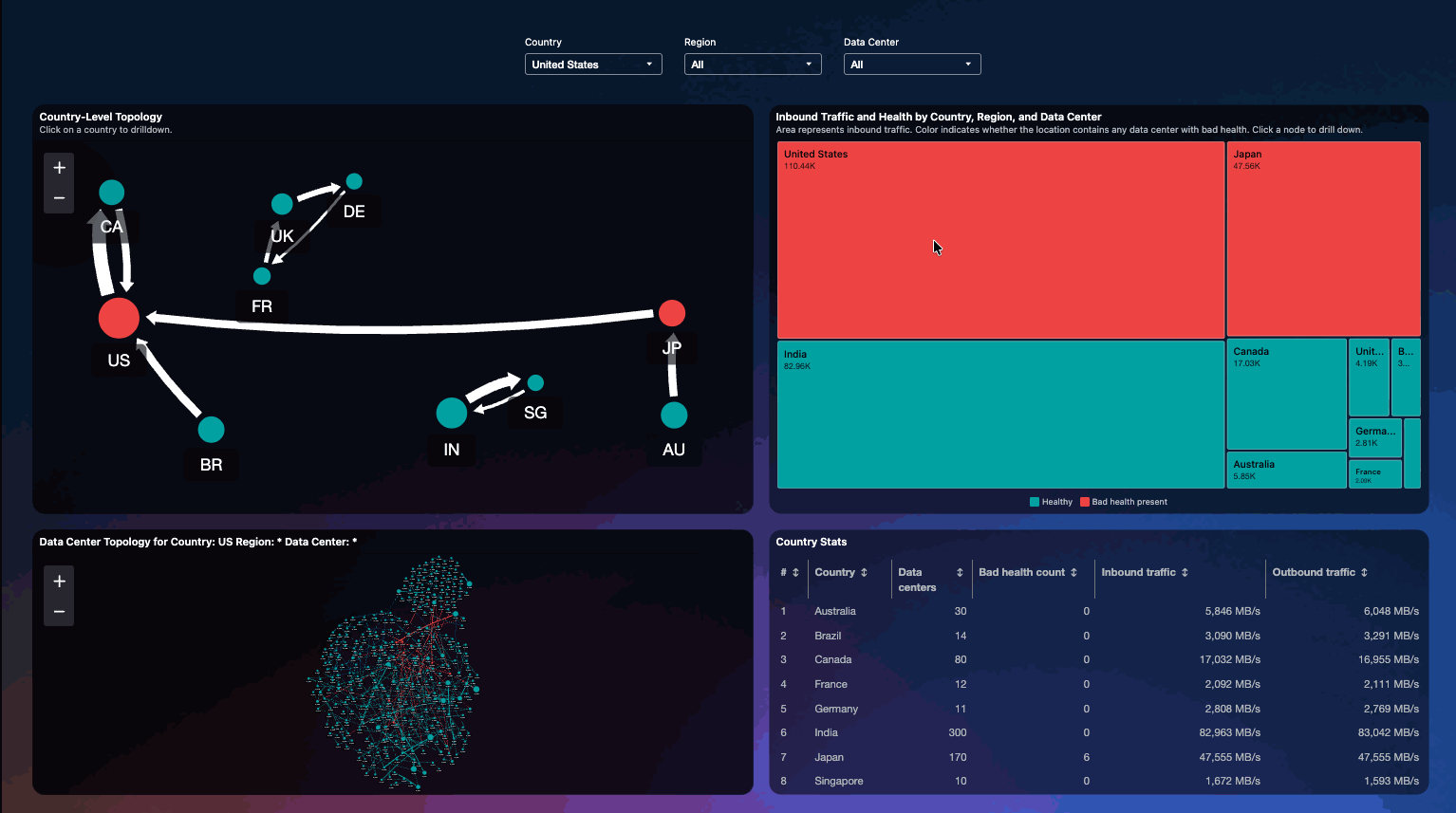
Task: Click the sort icon beside Country header
Action: click(x=864, y=573)
